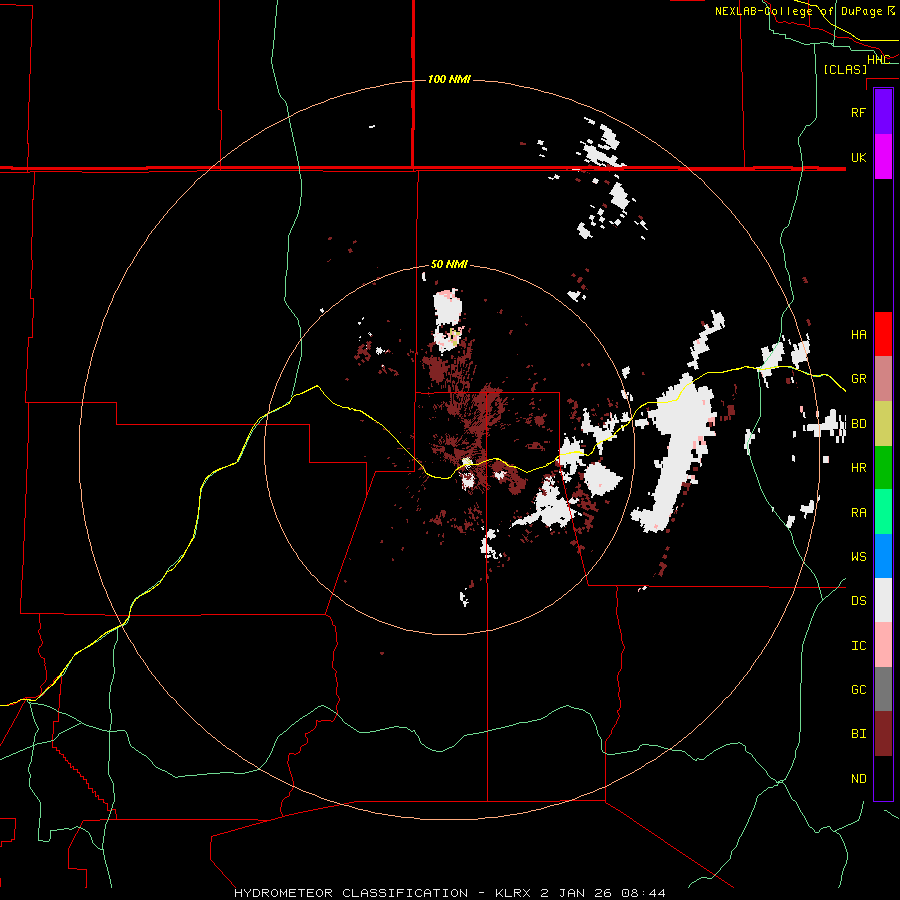Click the dusty pink GR legend swatch

(883, 379)
